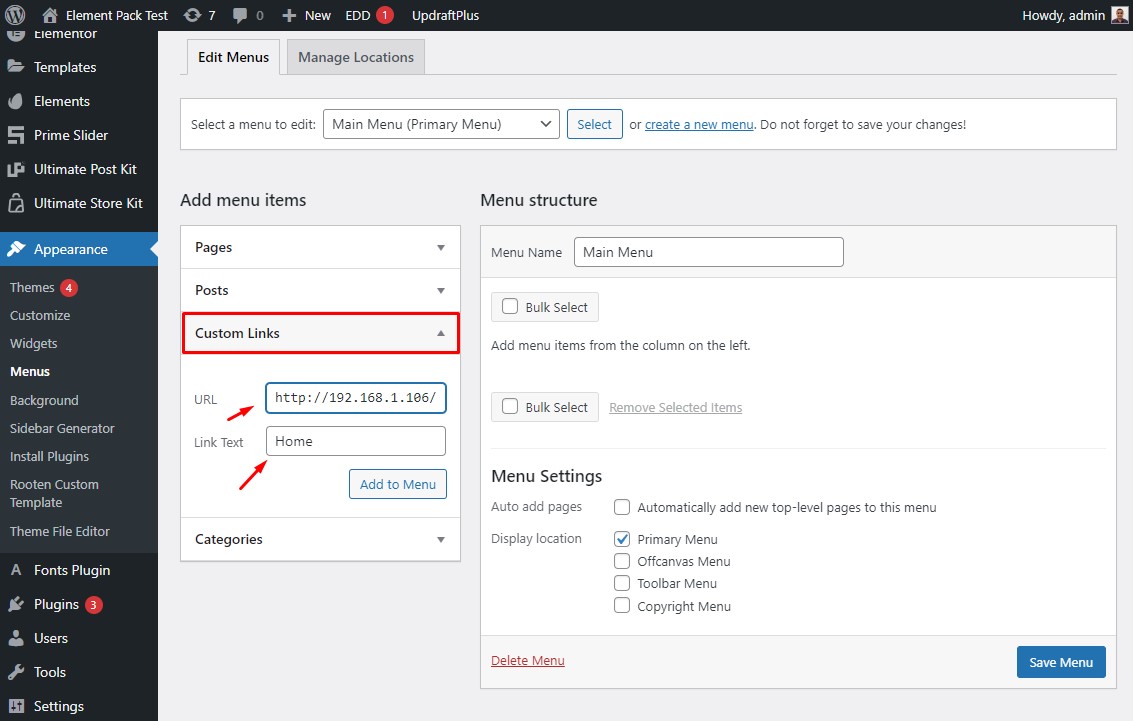This screenshot has height=721, width=1133.
Task: Expand the Categories panel
Action: [320, 539]
